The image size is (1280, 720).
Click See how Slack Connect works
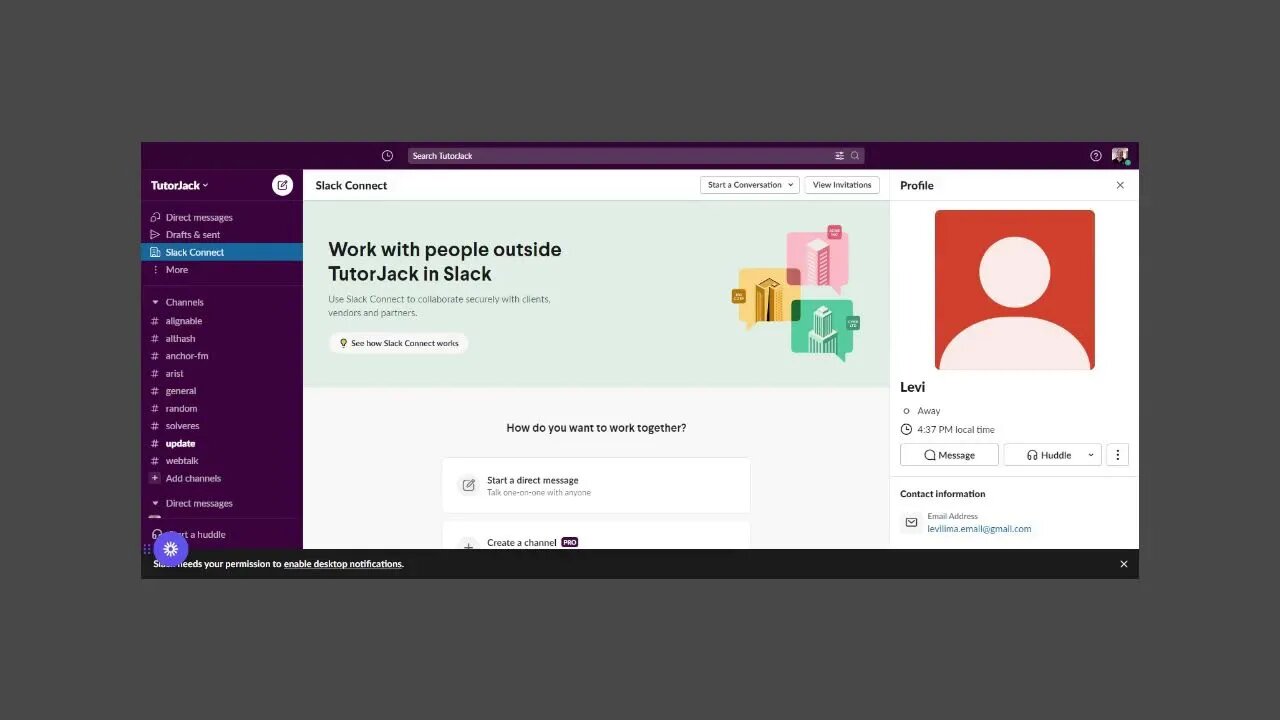click(x=399, y=343)
